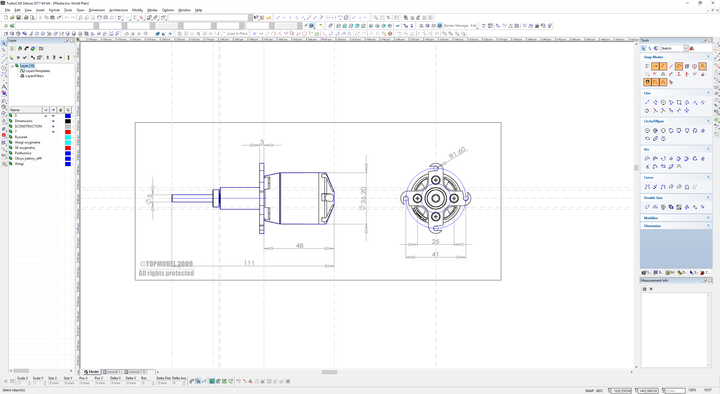The width and height of the screenshot is (720, 394).
Task: Toggle visibility of the $CONSTRUCTION layer
Action: point(53,126)
